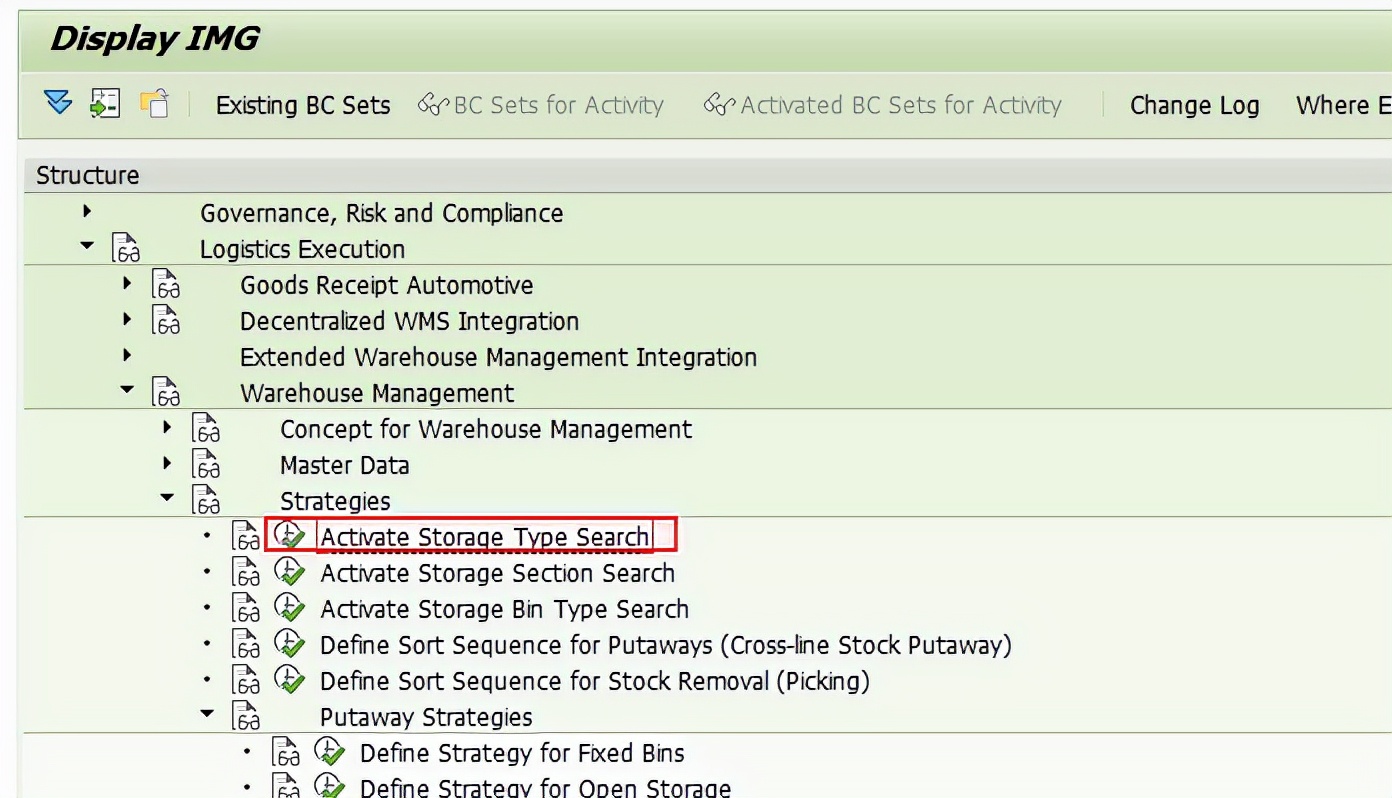The image size is (1392, 798).
Task: Open documentation icon beside Master Data
Action: point(207,465)
